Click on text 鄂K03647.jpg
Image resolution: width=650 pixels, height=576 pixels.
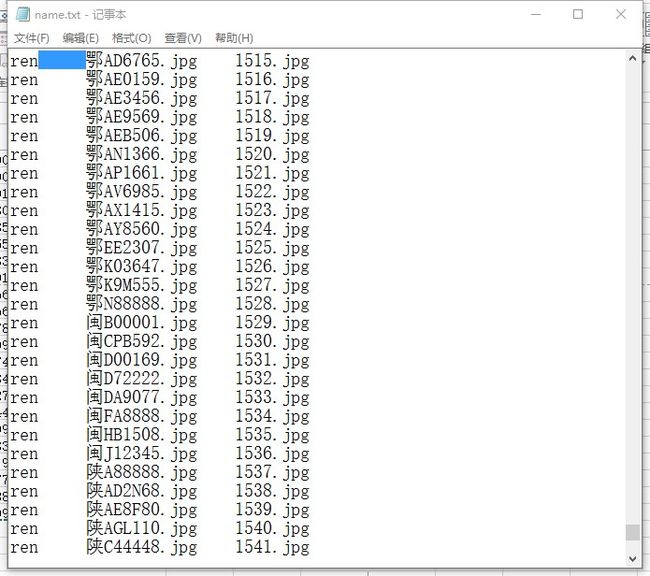click(142, 267)
